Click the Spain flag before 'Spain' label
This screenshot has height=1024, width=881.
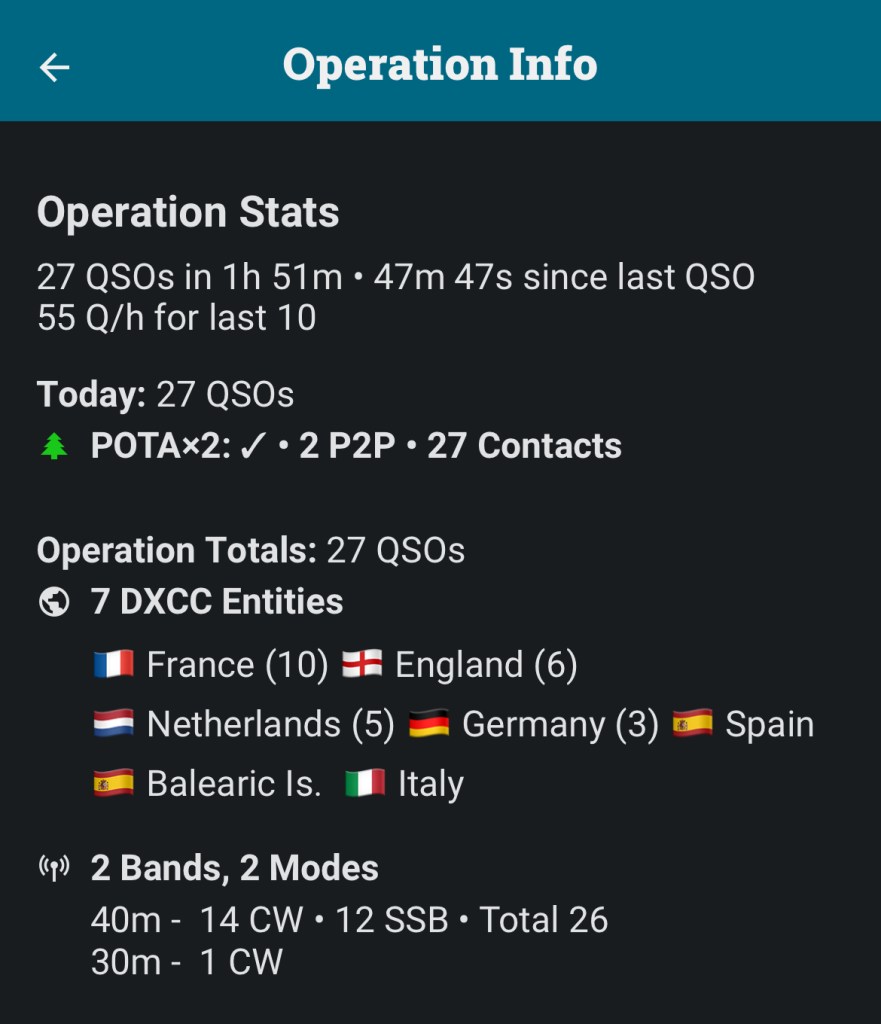click(692, 724)
